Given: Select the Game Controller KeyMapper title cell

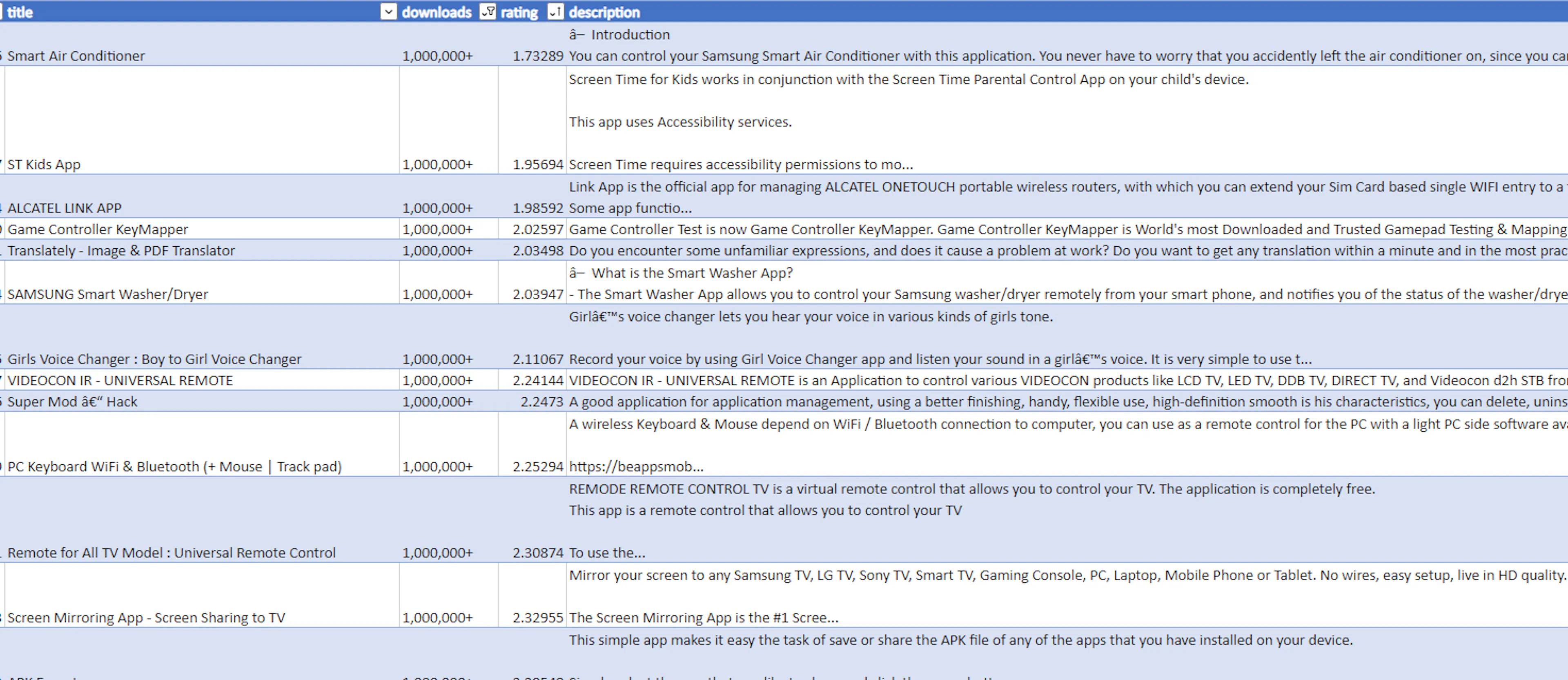Looking at the screenshot, I should pyautogui.click(x=201, y=229).
